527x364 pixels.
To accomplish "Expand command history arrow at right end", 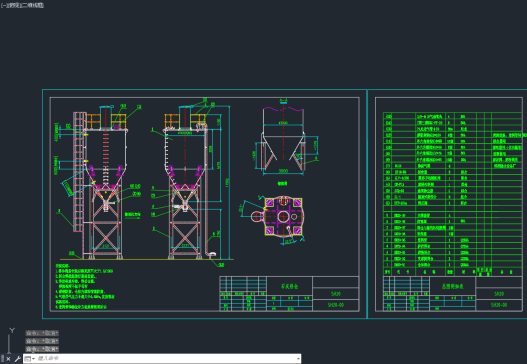I will pyautogui.click(x=298, y=359).
